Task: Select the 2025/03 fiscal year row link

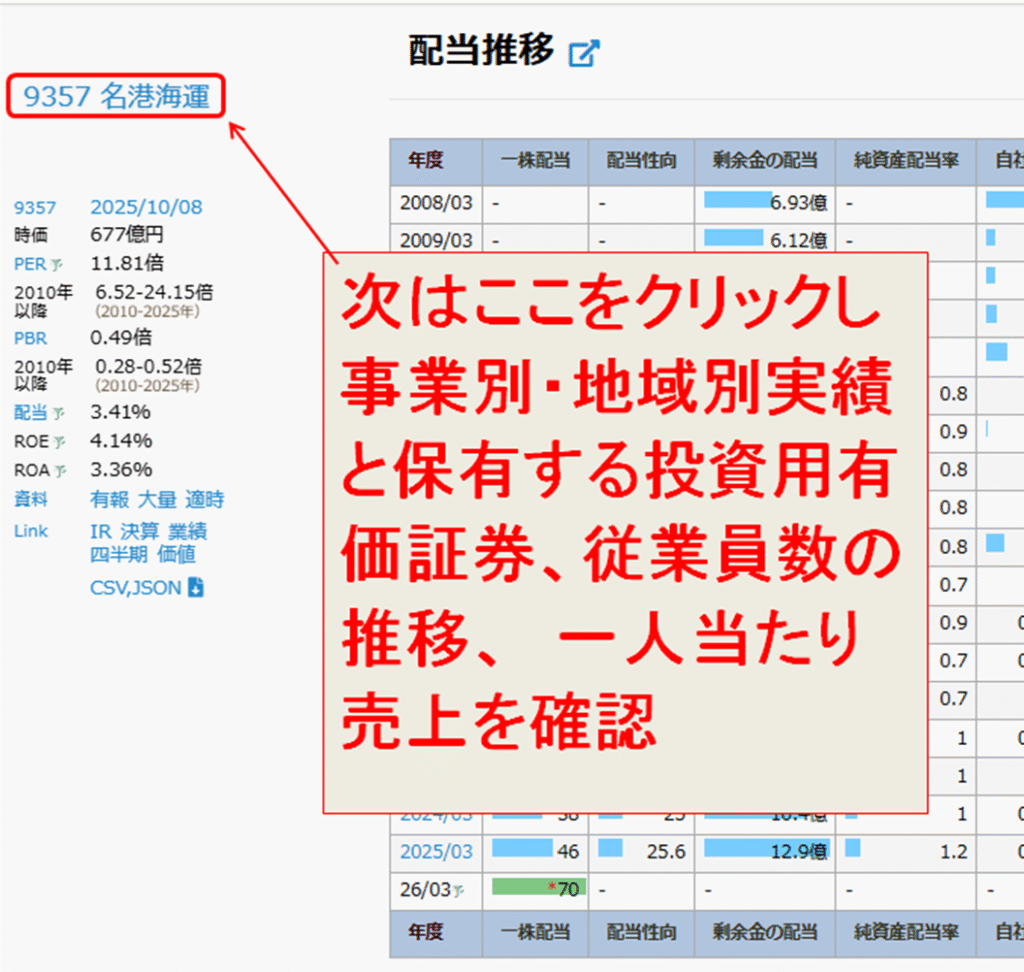Action: [x=436, y=851]
